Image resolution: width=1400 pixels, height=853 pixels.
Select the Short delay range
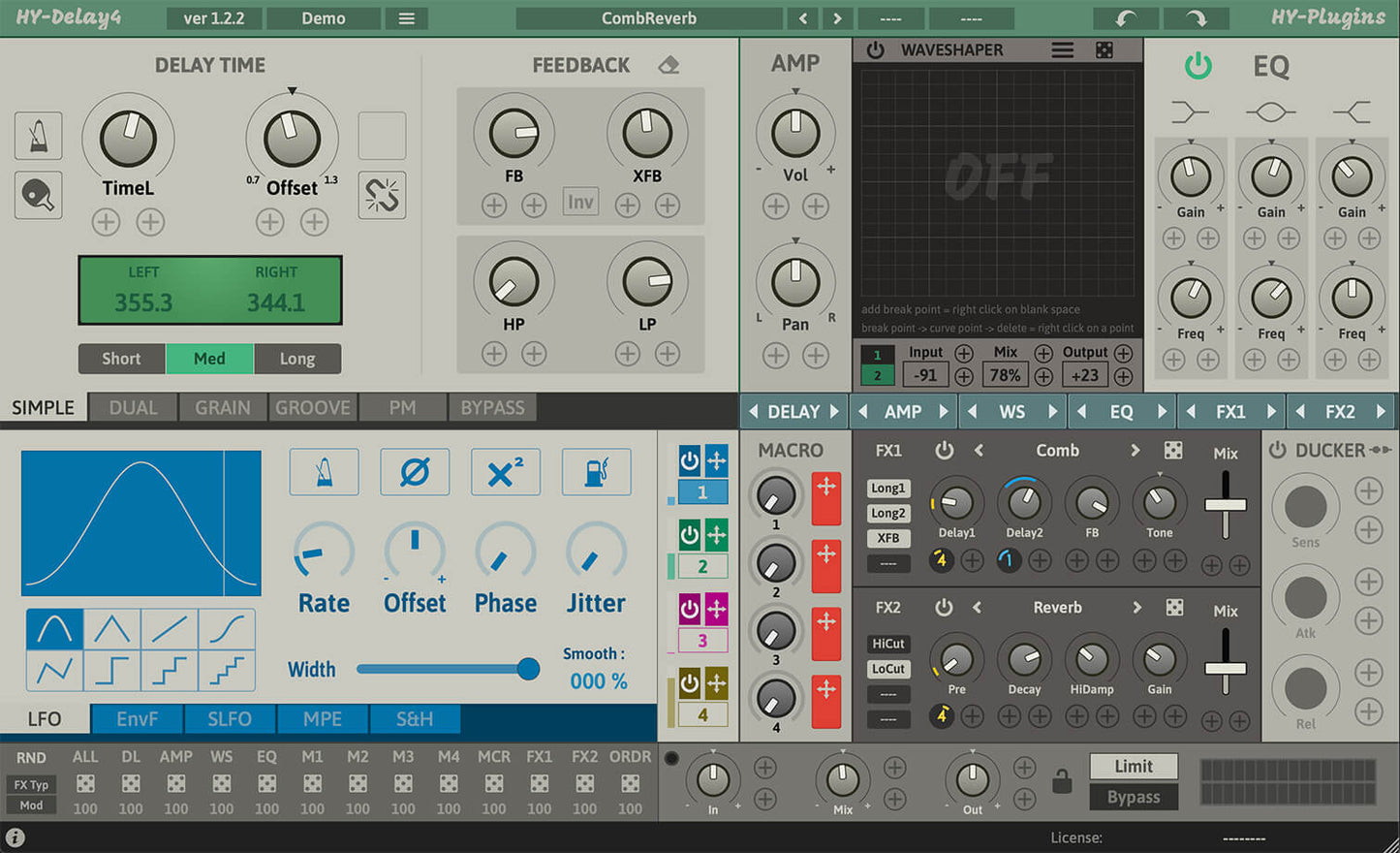click(121, 359)
